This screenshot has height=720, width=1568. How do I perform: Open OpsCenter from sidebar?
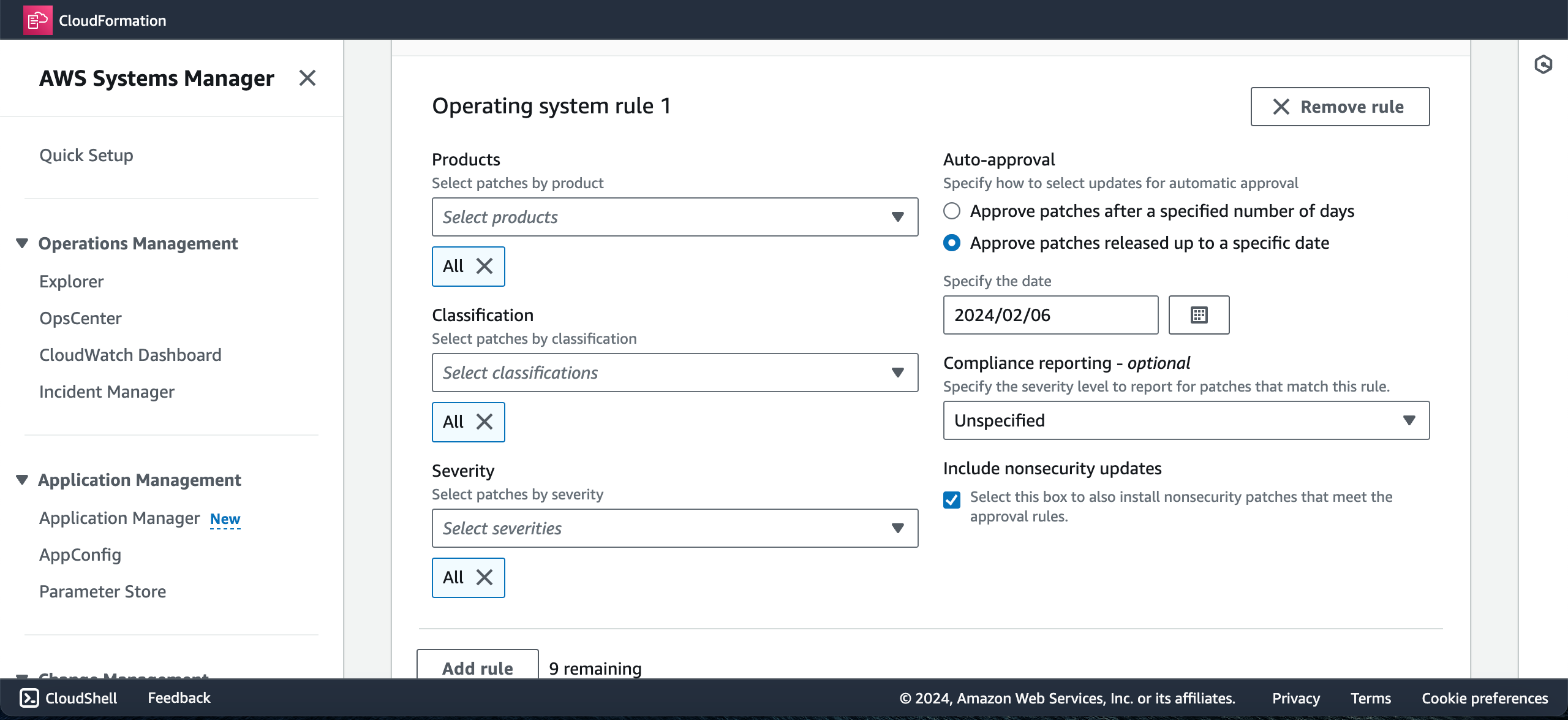(80, 318)
